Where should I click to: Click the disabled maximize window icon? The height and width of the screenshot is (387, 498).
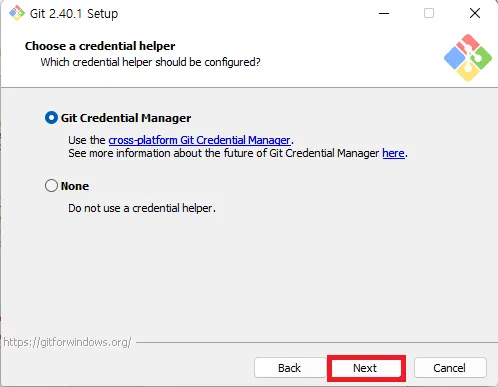429,13
